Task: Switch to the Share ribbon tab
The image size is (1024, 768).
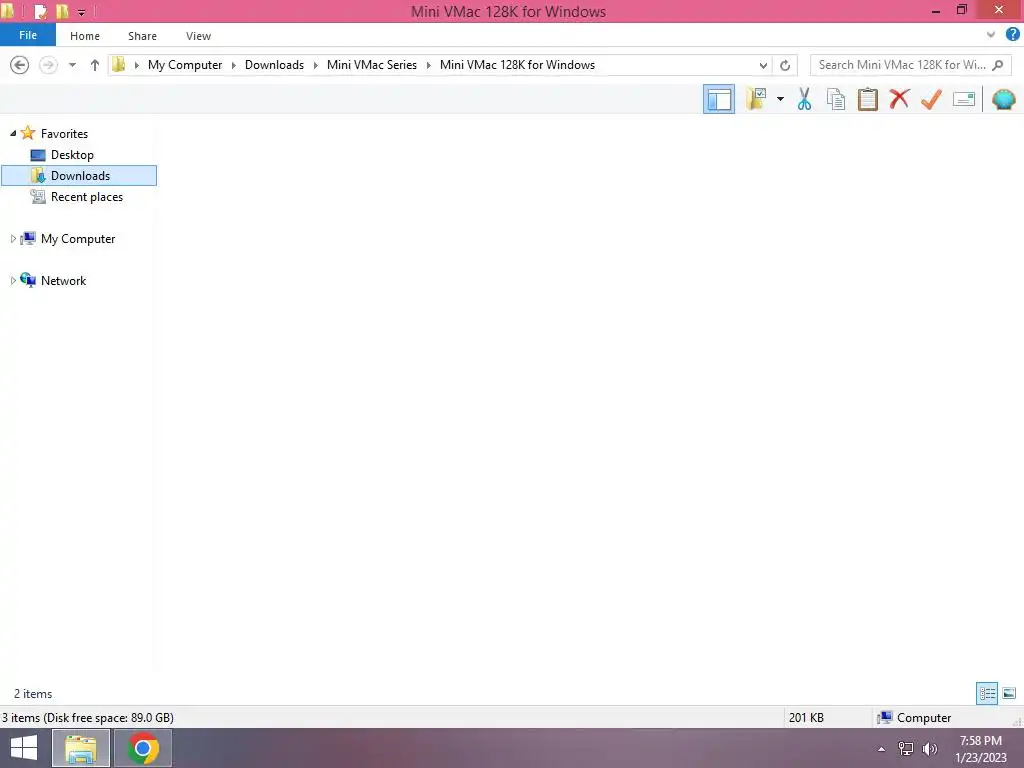Action: point(142,36)
